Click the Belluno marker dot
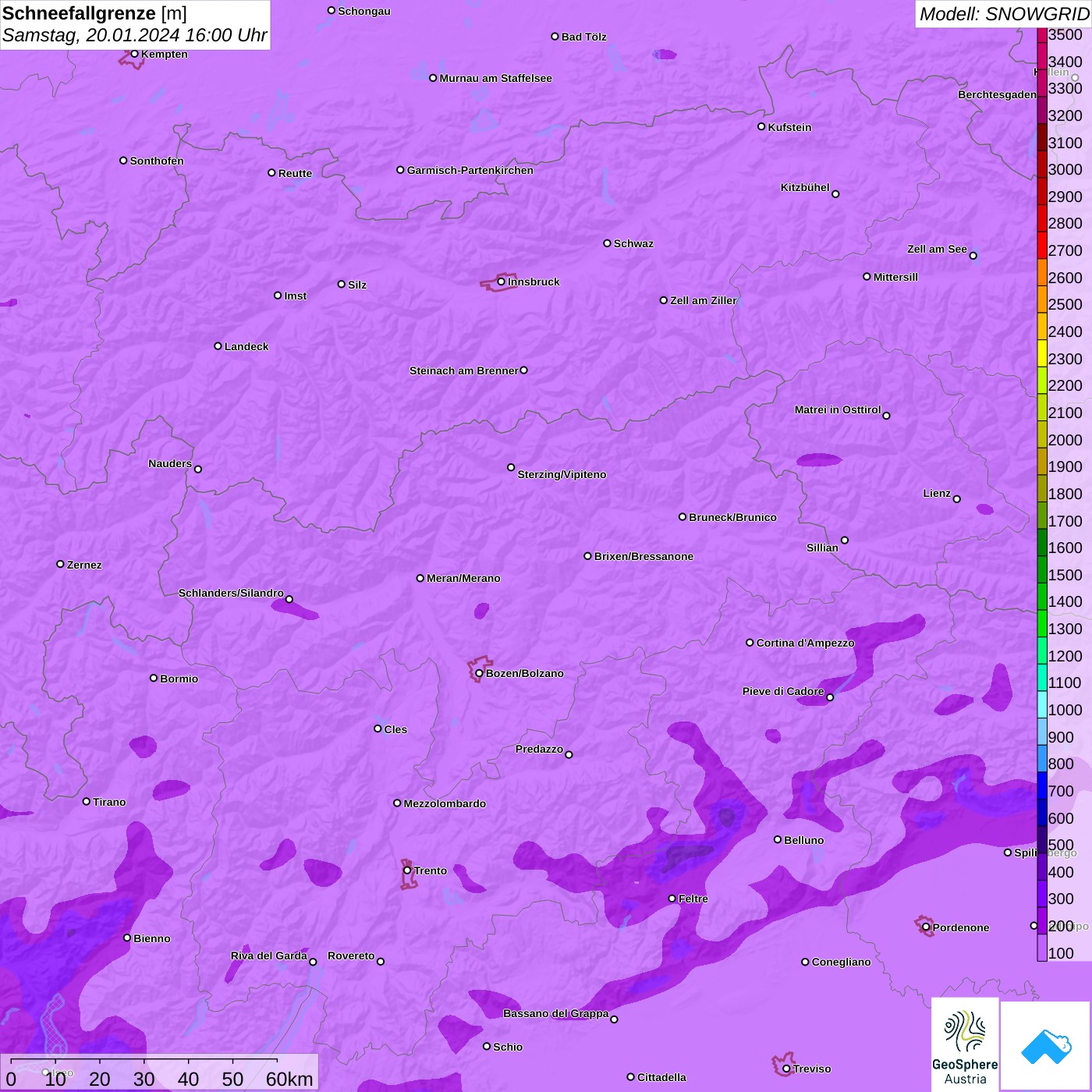1092x1092 pixels. pos(778,839)
